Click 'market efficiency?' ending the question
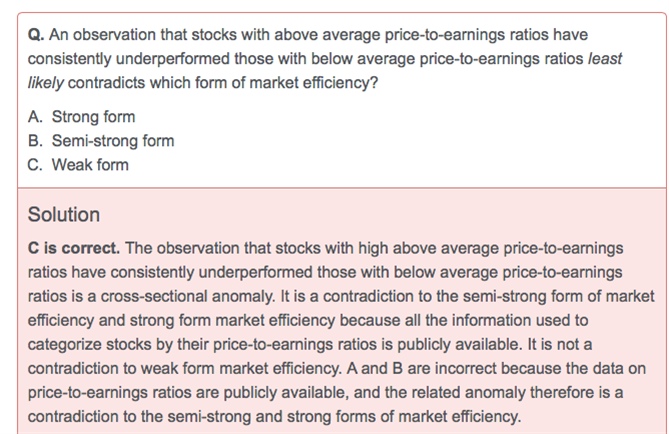 pyautogui.click(x=314, y=83)
